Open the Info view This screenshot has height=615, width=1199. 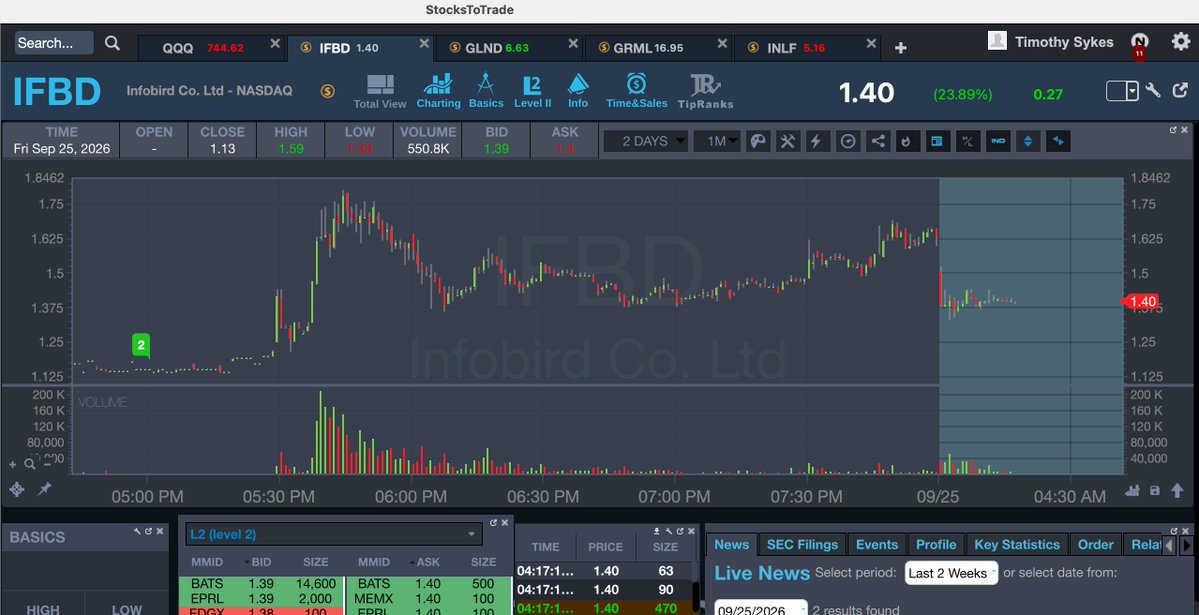click(578, 92)
